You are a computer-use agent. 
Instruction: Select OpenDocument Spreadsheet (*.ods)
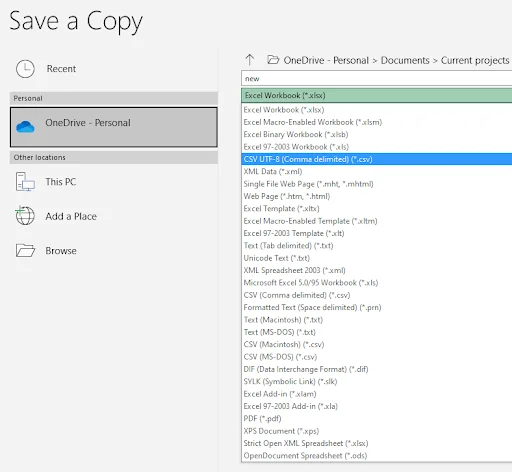point(377,455)
